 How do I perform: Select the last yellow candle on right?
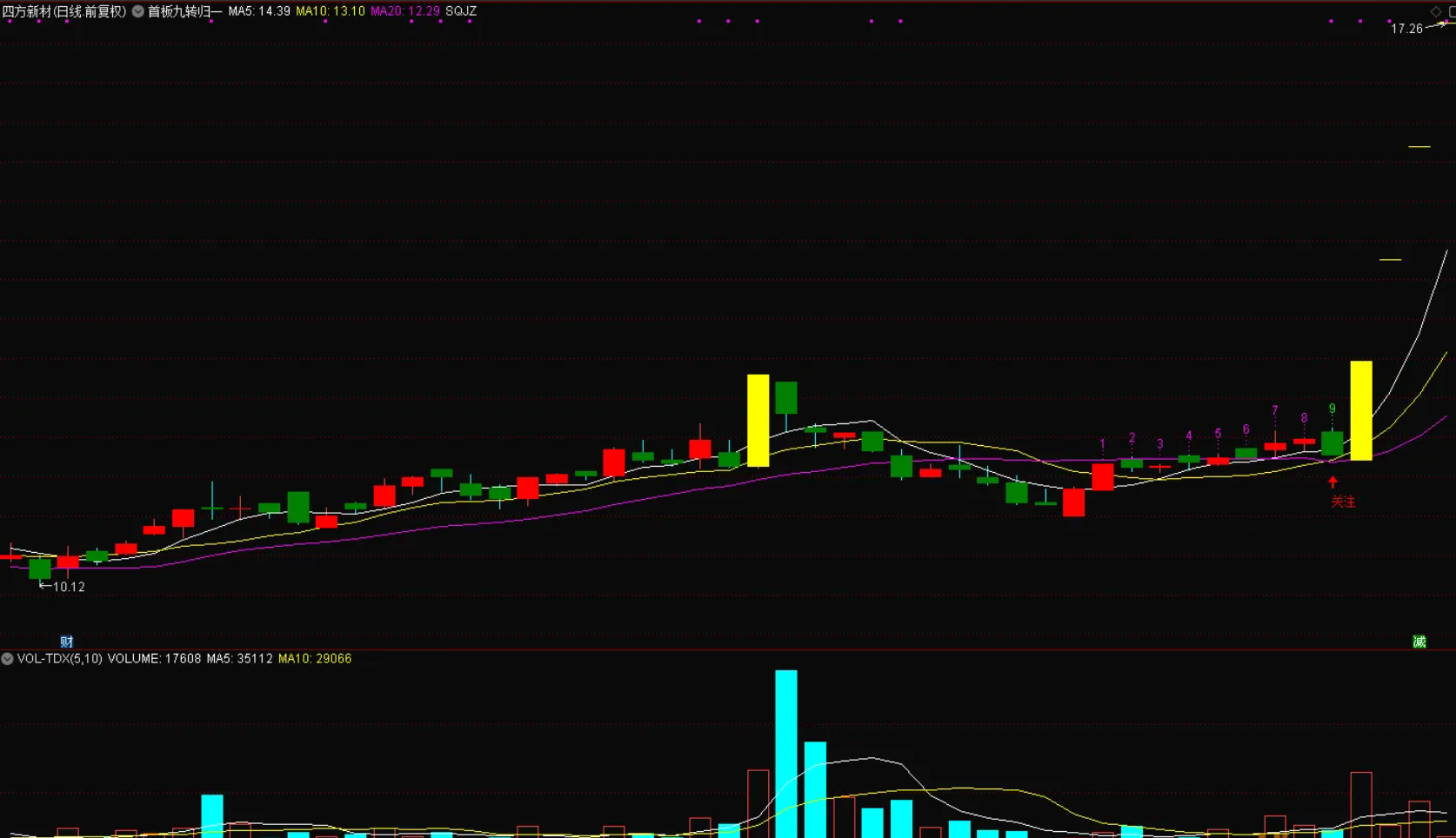tap(1360, 410)
